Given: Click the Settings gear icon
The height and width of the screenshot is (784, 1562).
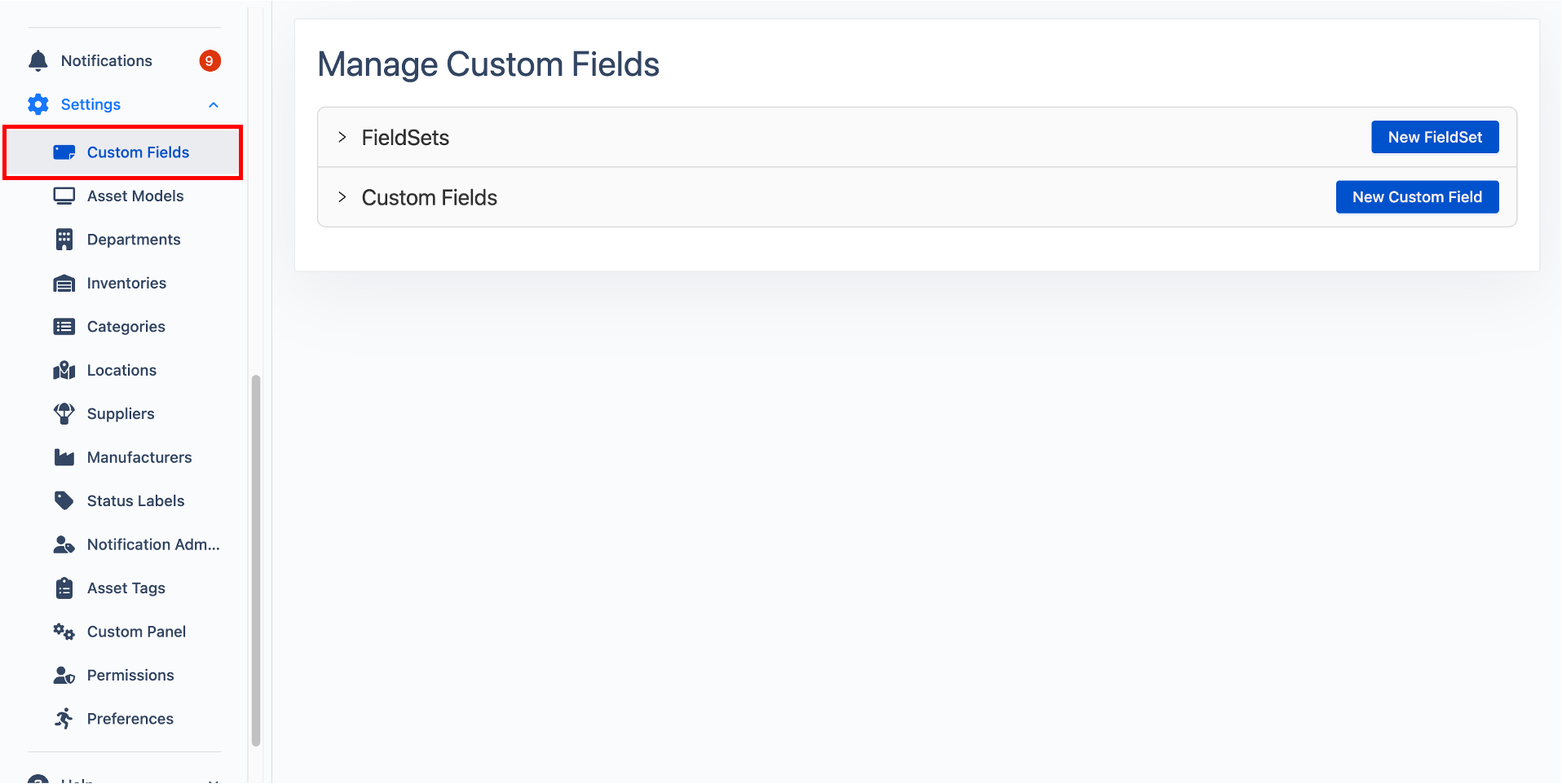Looking at the screenshot, I should click(x=38, y=104).
